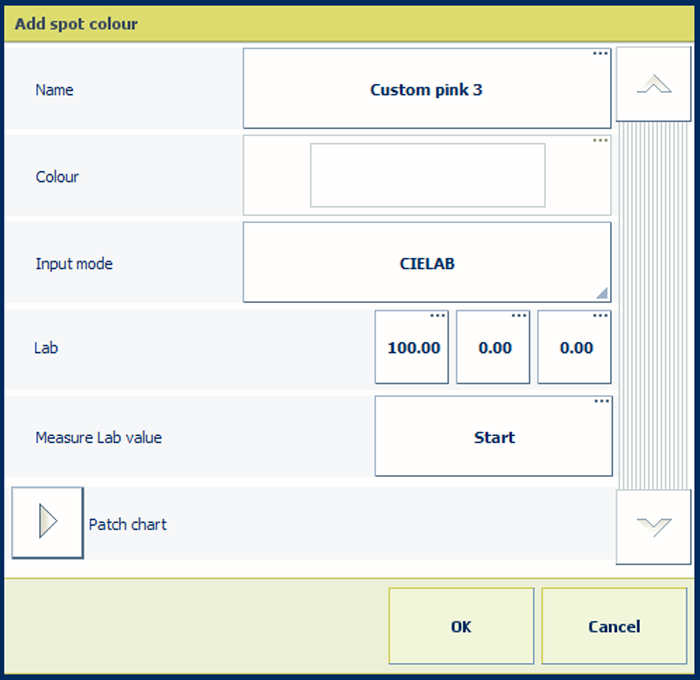This screenshot has height=680, width=700.
Task: Click the ellipsis icon on the Start button
Action: click(600, 402)
